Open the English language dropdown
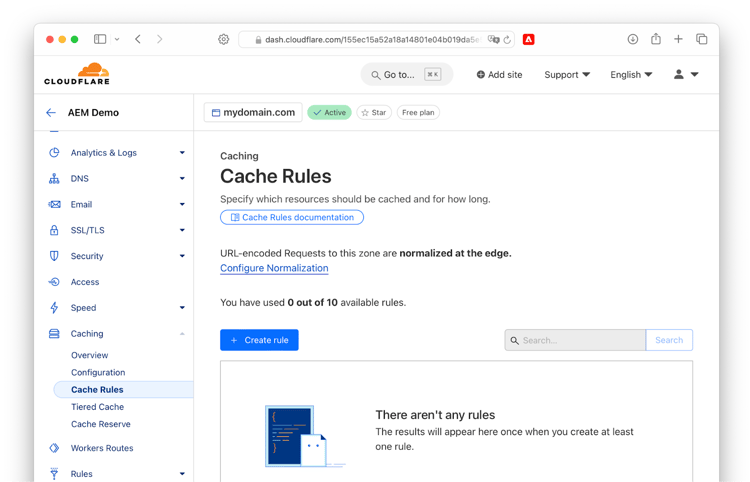This screenshot has width=750, height=482. tap(631, 75)
